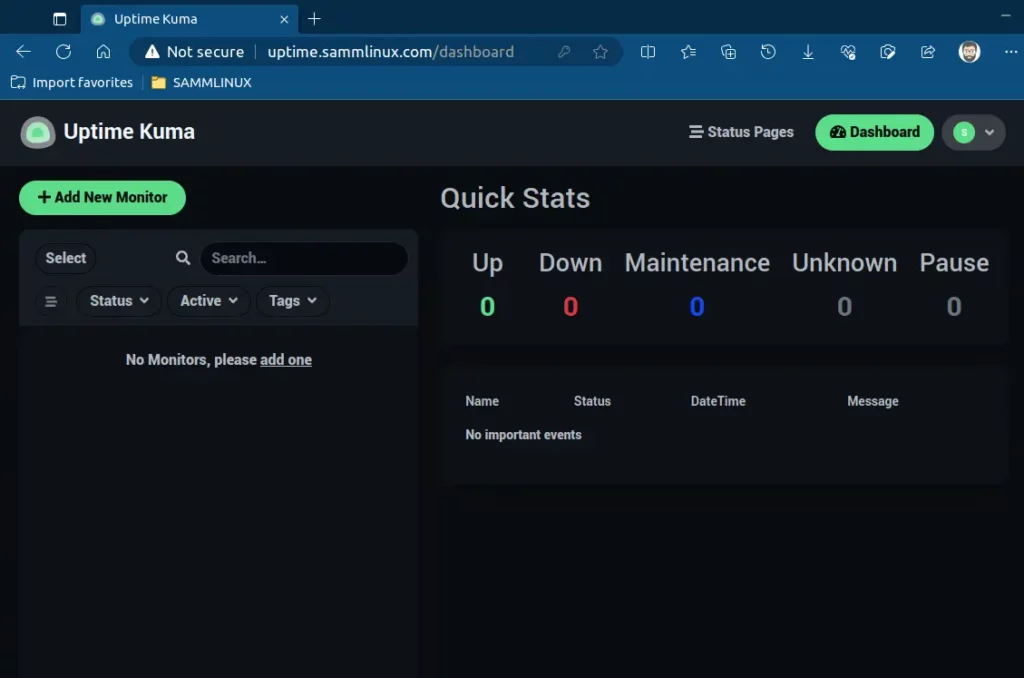Click the Quick Stats heading
The image size is (1024, 678).
pos(515,198)
